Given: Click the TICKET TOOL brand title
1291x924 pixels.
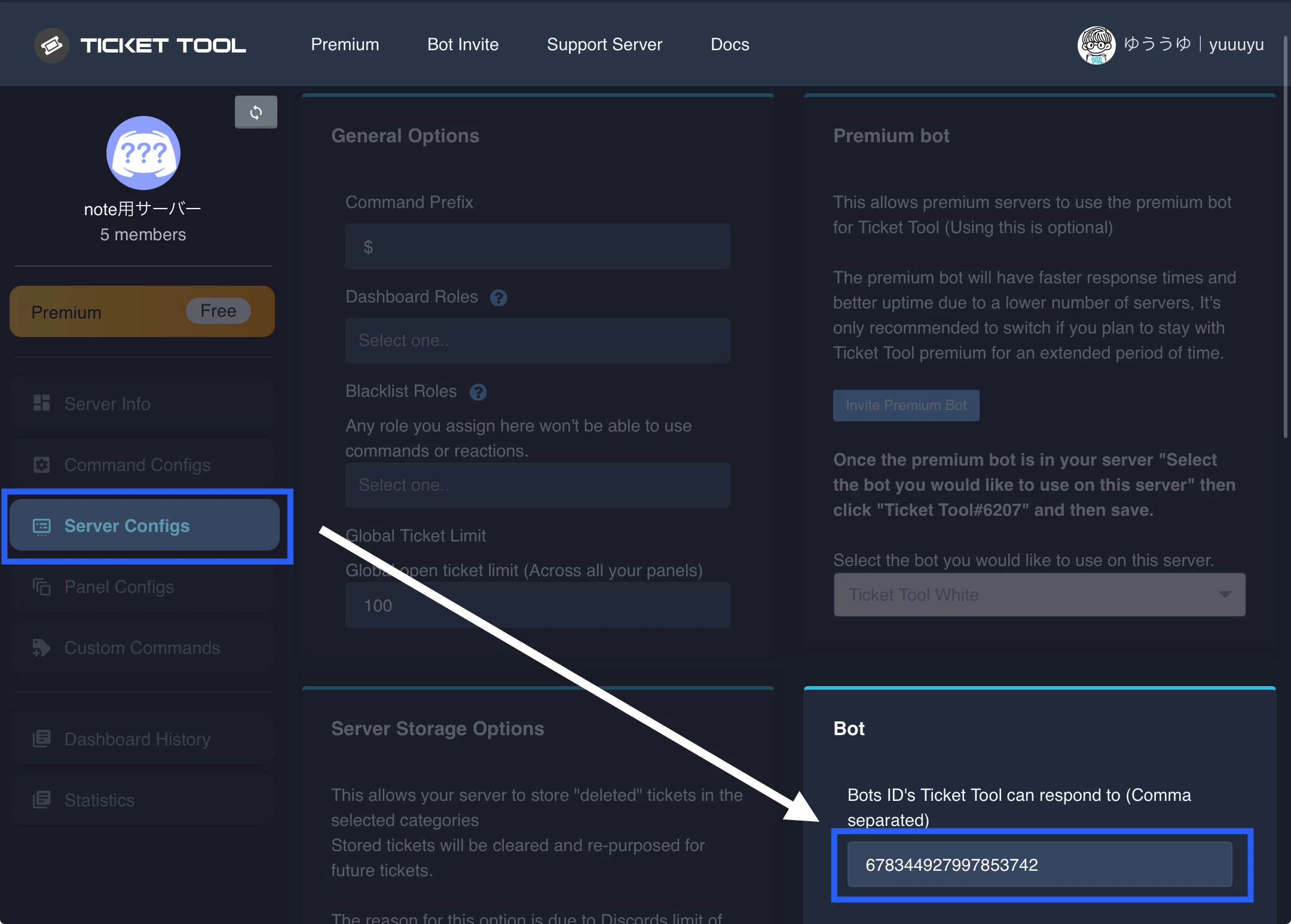Looking at the screenshot, I should tap(163, 45).
